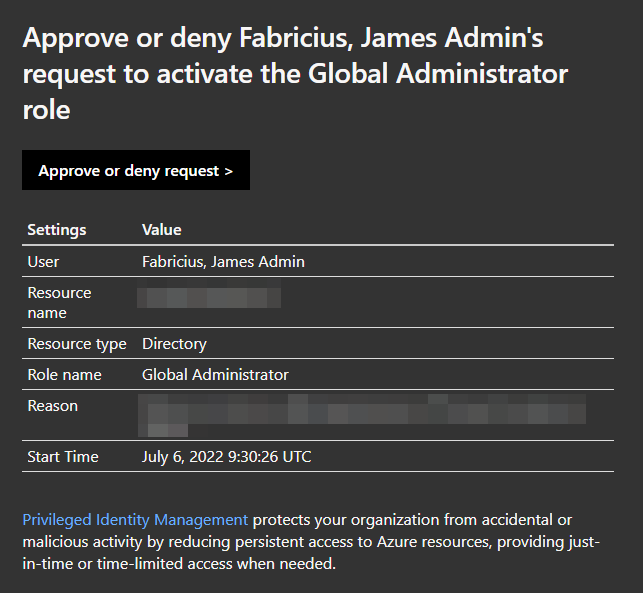Click the Azure resources description paragraph

pyautogui.click(x=311, y=542)
